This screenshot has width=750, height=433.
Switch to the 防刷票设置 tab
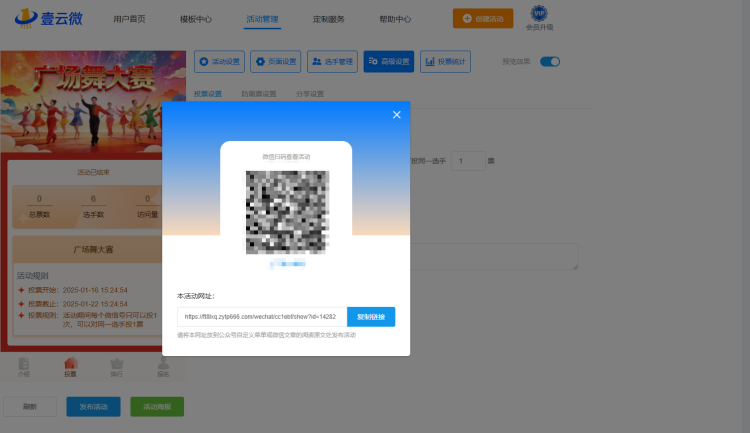coord(259,94)
